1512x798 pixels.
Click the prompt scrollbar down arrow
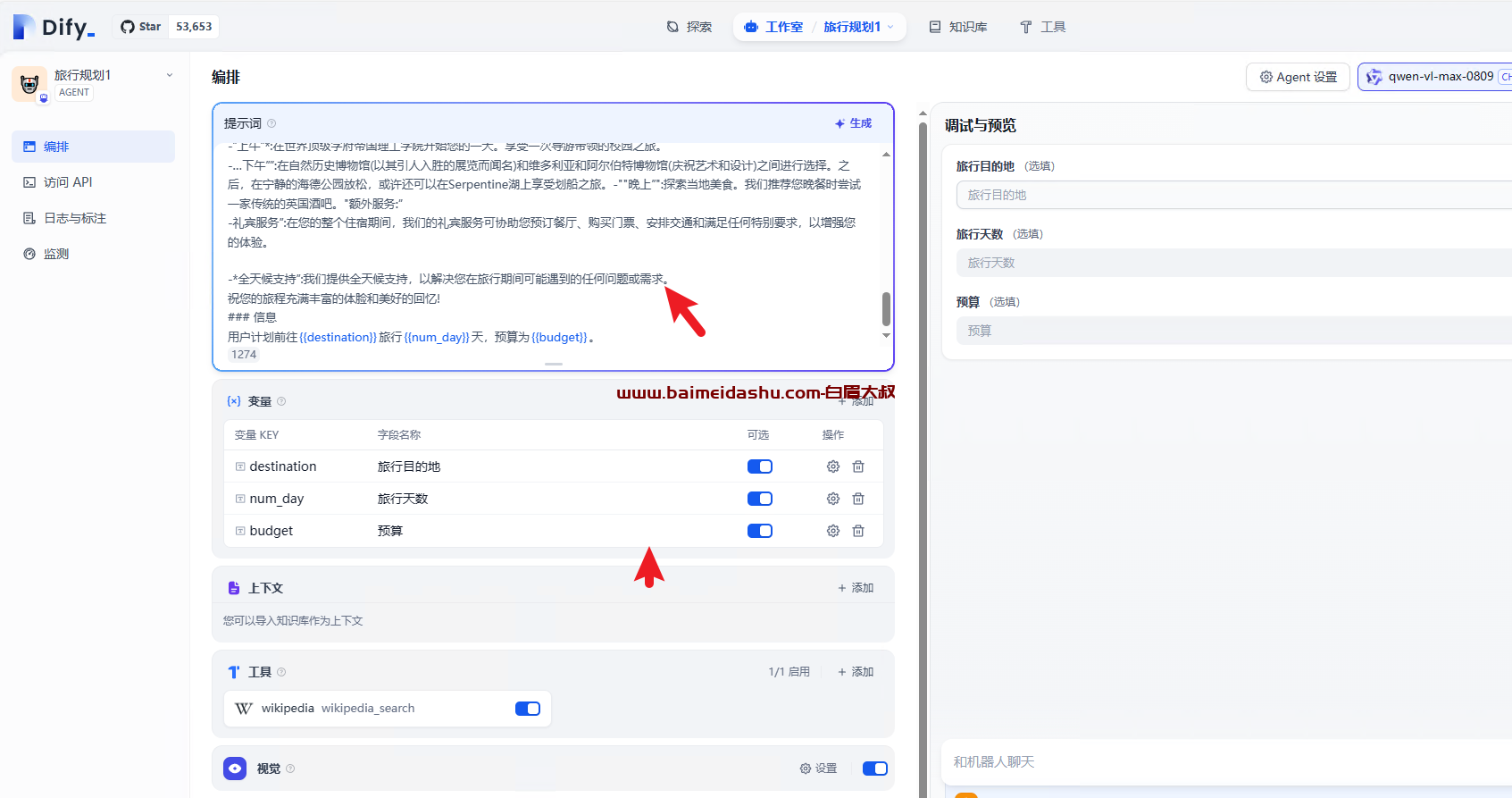point(886,335)
